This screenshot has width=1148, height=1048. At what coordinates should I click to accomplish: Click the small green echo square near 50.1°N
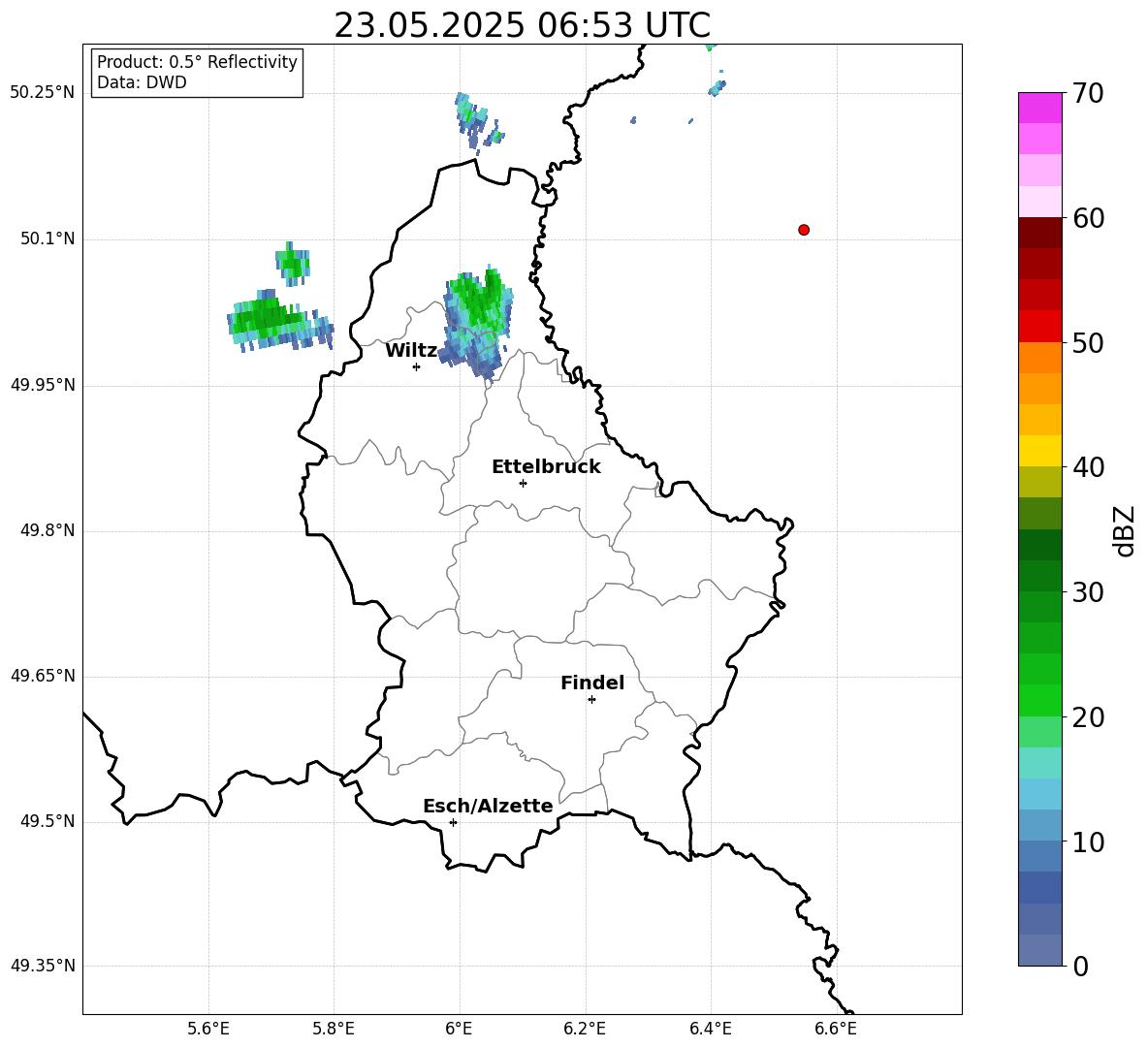pos(293,262)
